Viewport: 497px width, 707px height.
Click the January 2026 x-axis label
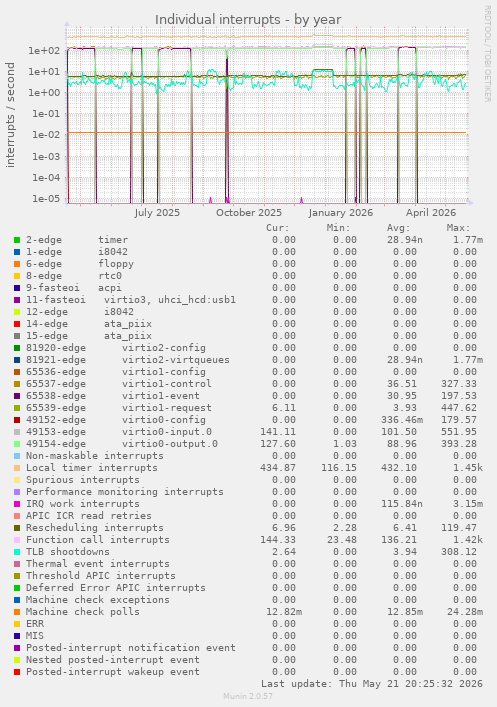point(341,213)
